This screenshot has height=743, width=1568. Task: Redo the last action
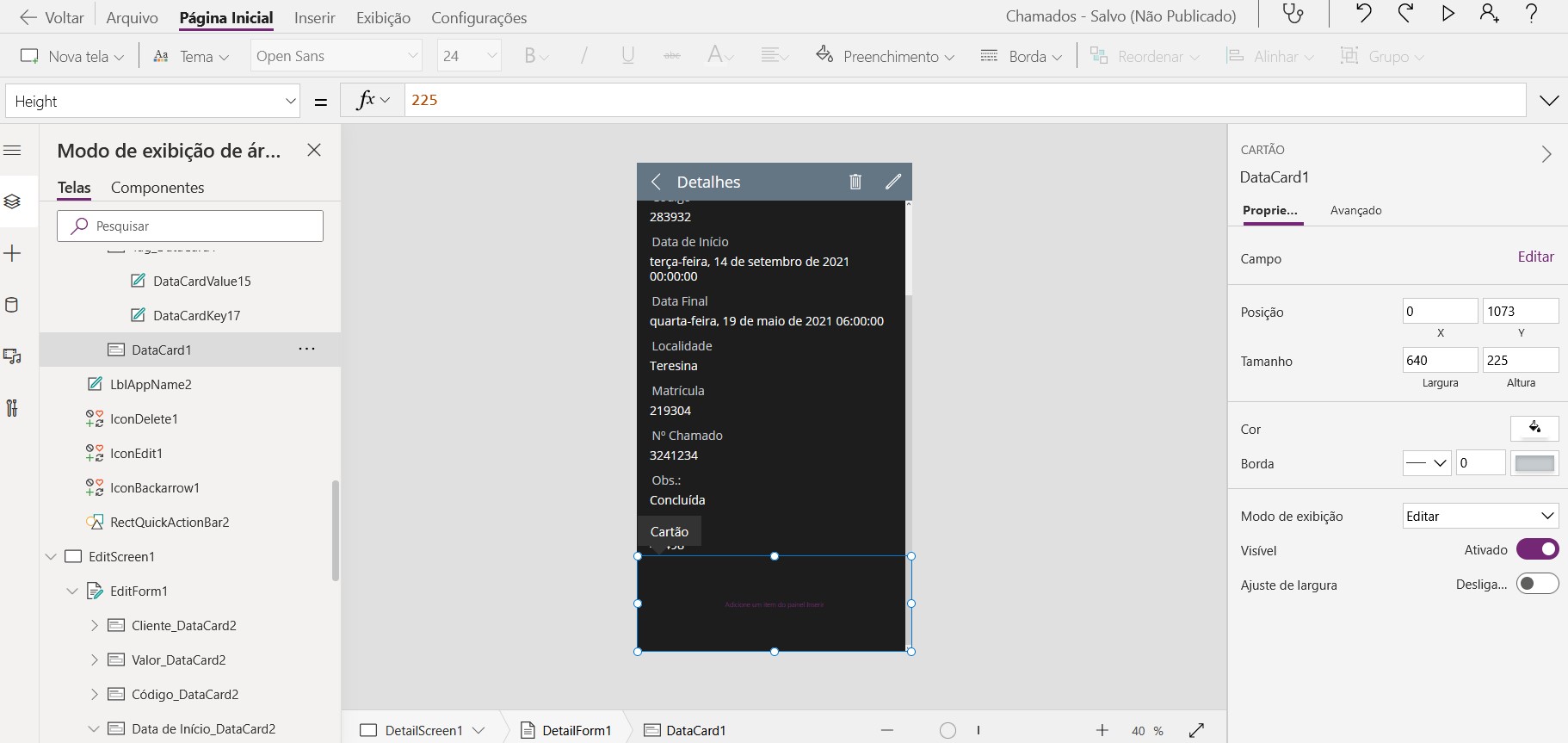click(1405, 13)
